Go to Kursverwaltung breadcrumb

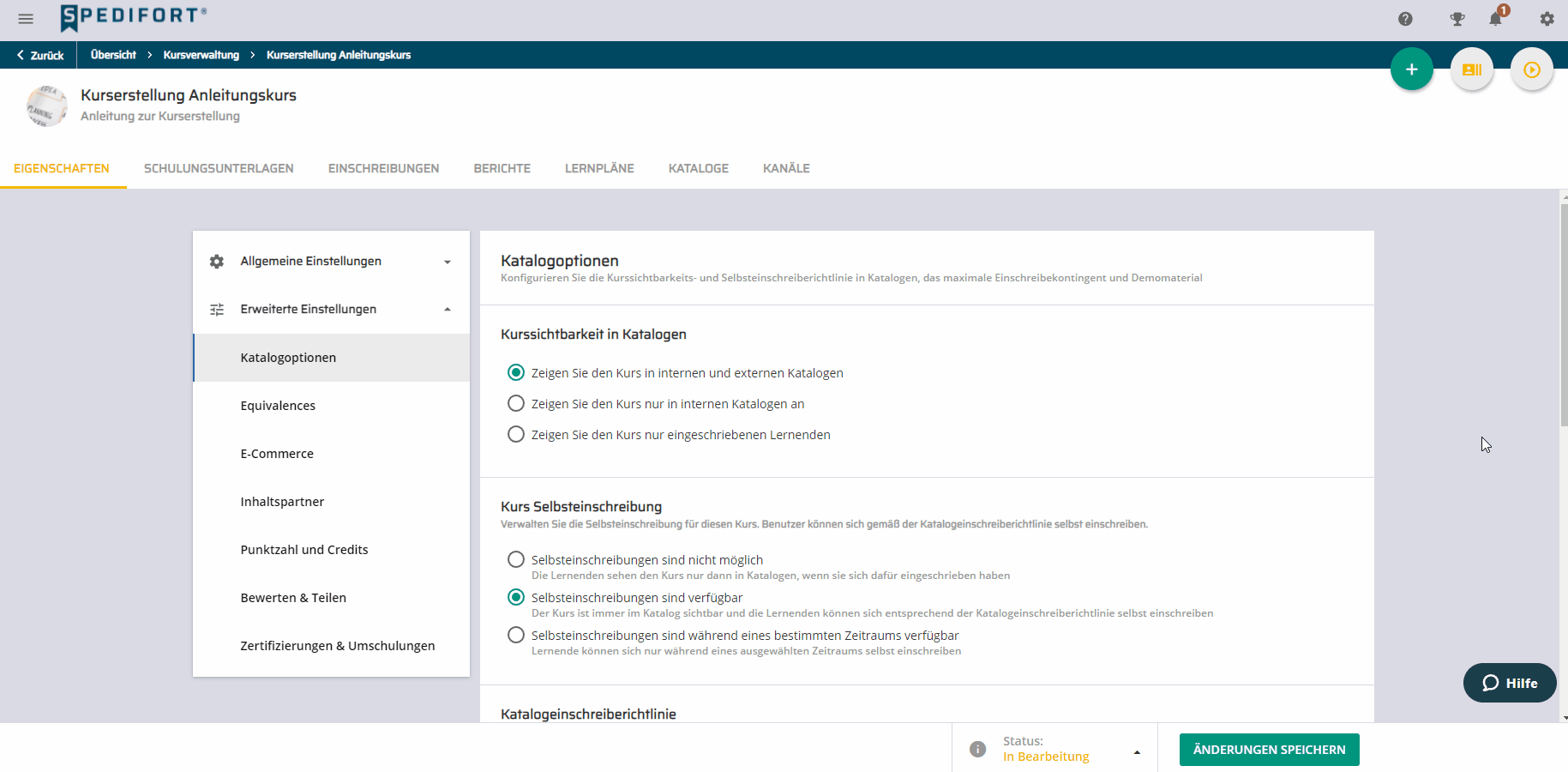[201, 55]
